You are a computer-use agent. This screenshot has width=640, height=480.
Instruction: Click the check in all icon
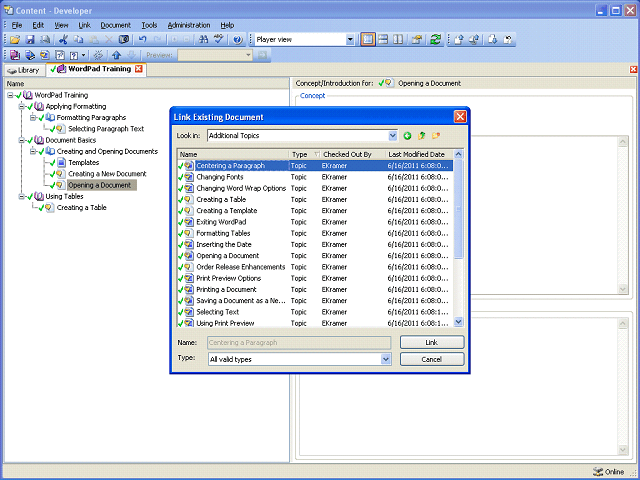[474, 40]
